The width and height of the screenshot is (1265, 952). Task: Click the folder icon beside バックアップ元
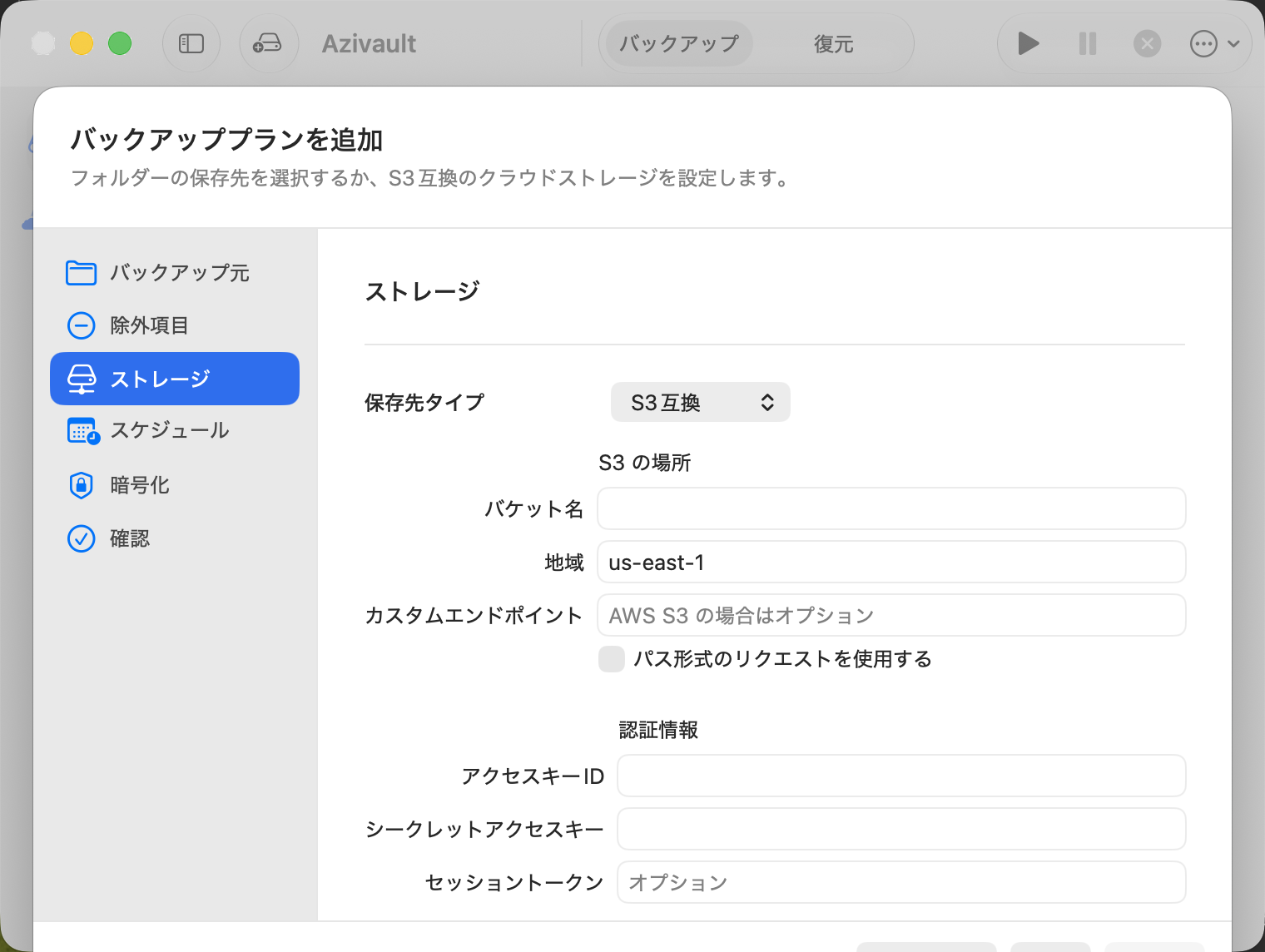tap(81, 273)
